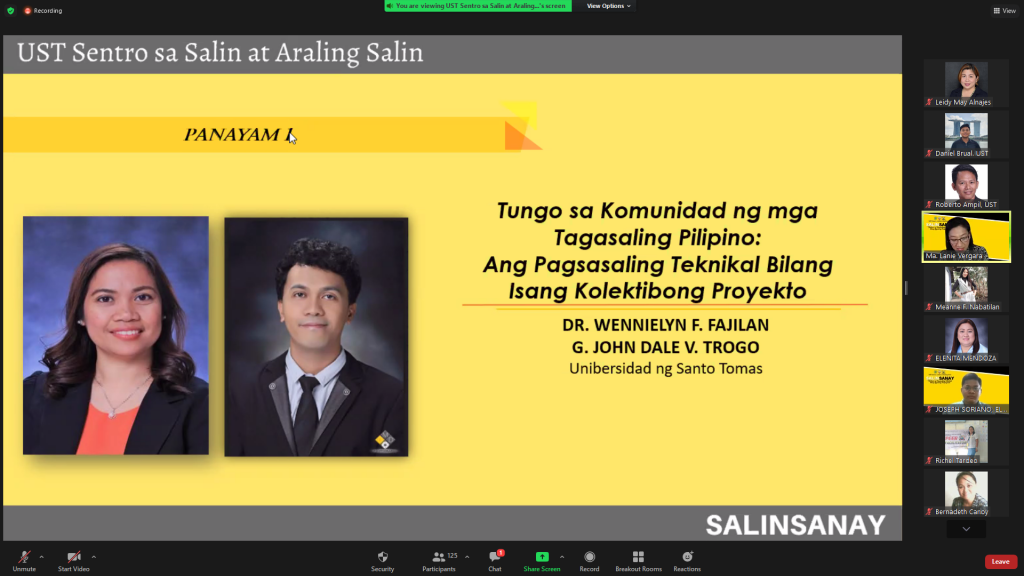Click the green encryption shield icon
1024x576 pixels.
[10, 10]
